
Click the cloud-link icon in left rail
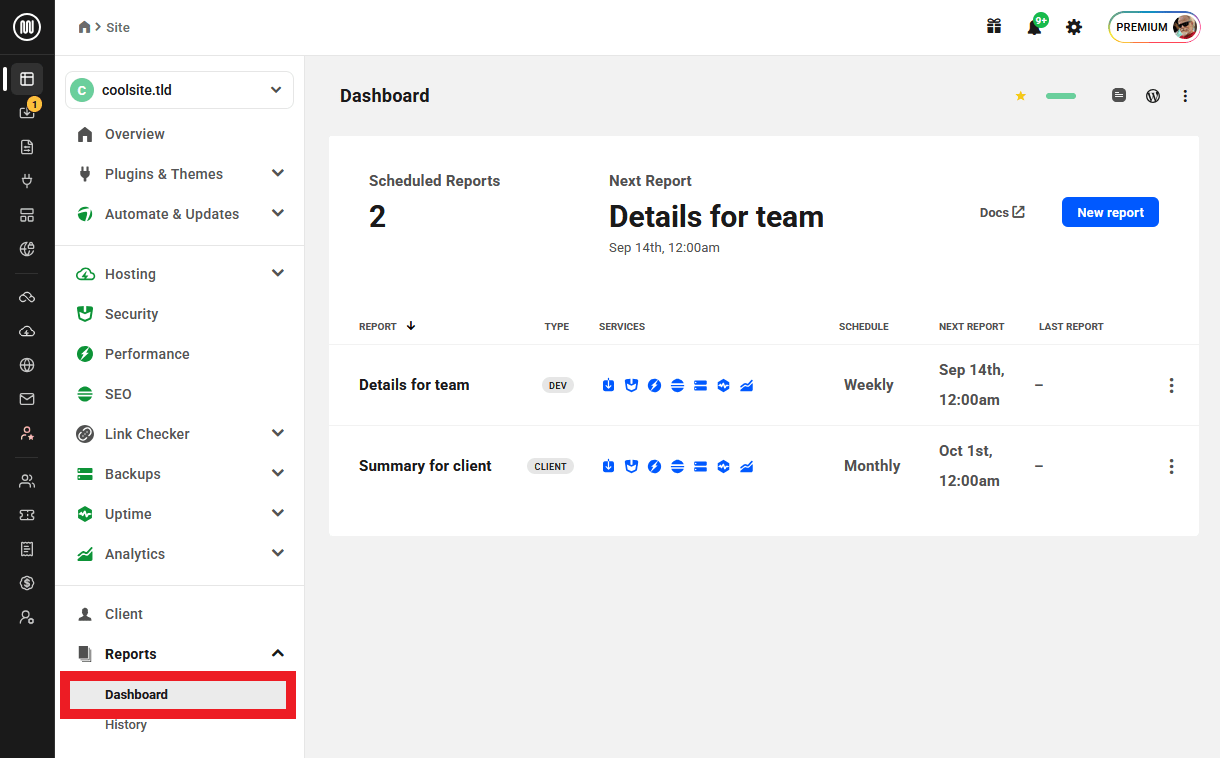(x=27, y=297)
